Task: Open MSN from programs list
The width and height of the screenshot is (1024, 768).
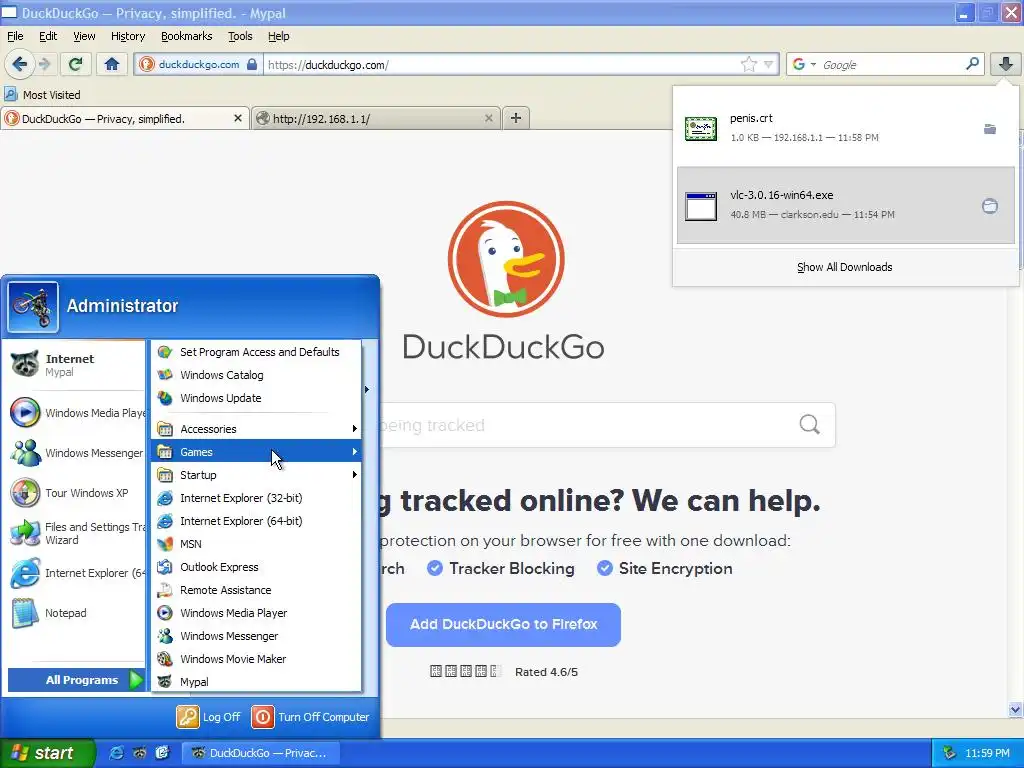Action: click(256, 544)
